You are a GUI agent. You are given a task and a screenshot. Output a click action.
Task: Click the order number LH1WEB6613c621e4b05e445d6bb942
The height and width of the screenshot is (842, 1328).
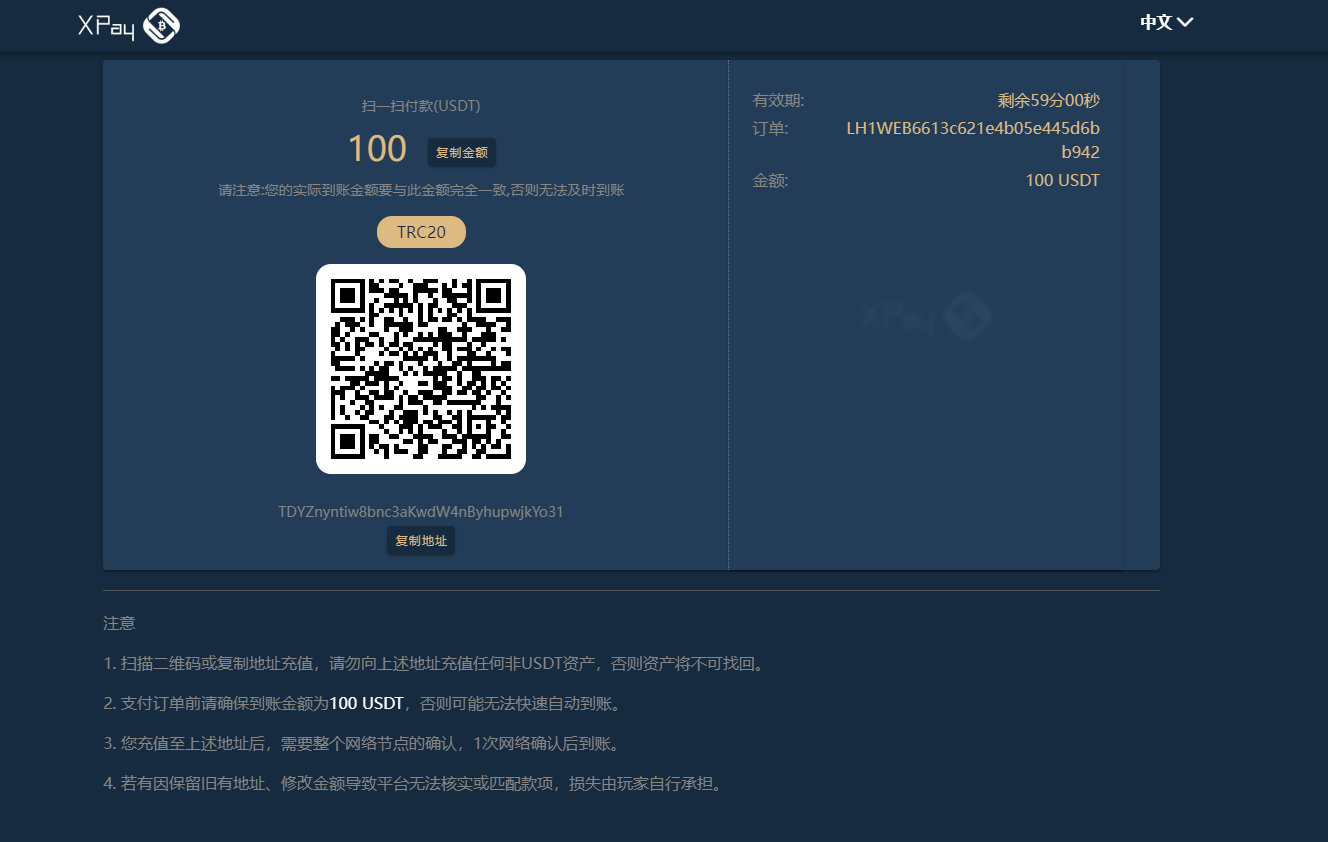coord(972,140)
